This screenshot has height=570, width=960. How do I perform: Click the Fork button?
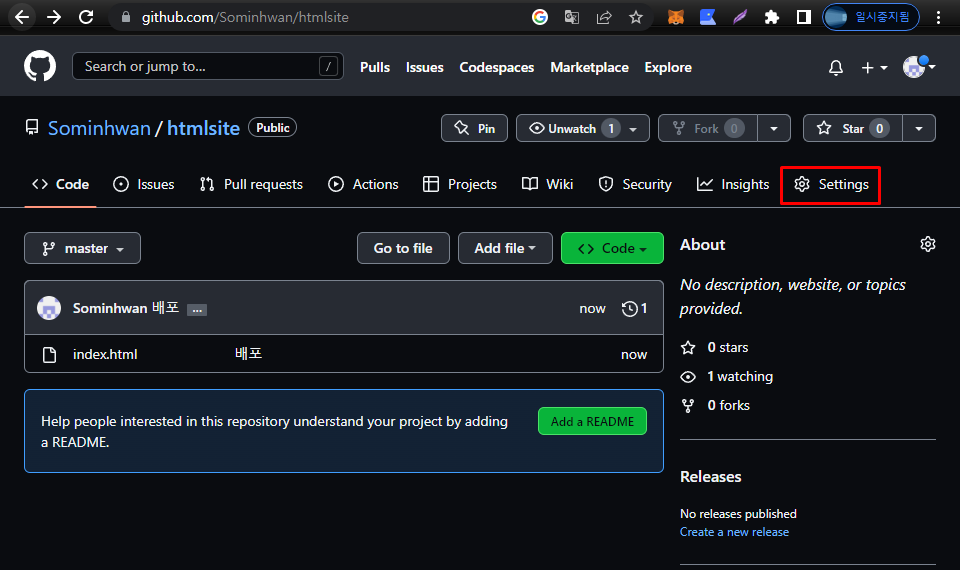point(708,128)
